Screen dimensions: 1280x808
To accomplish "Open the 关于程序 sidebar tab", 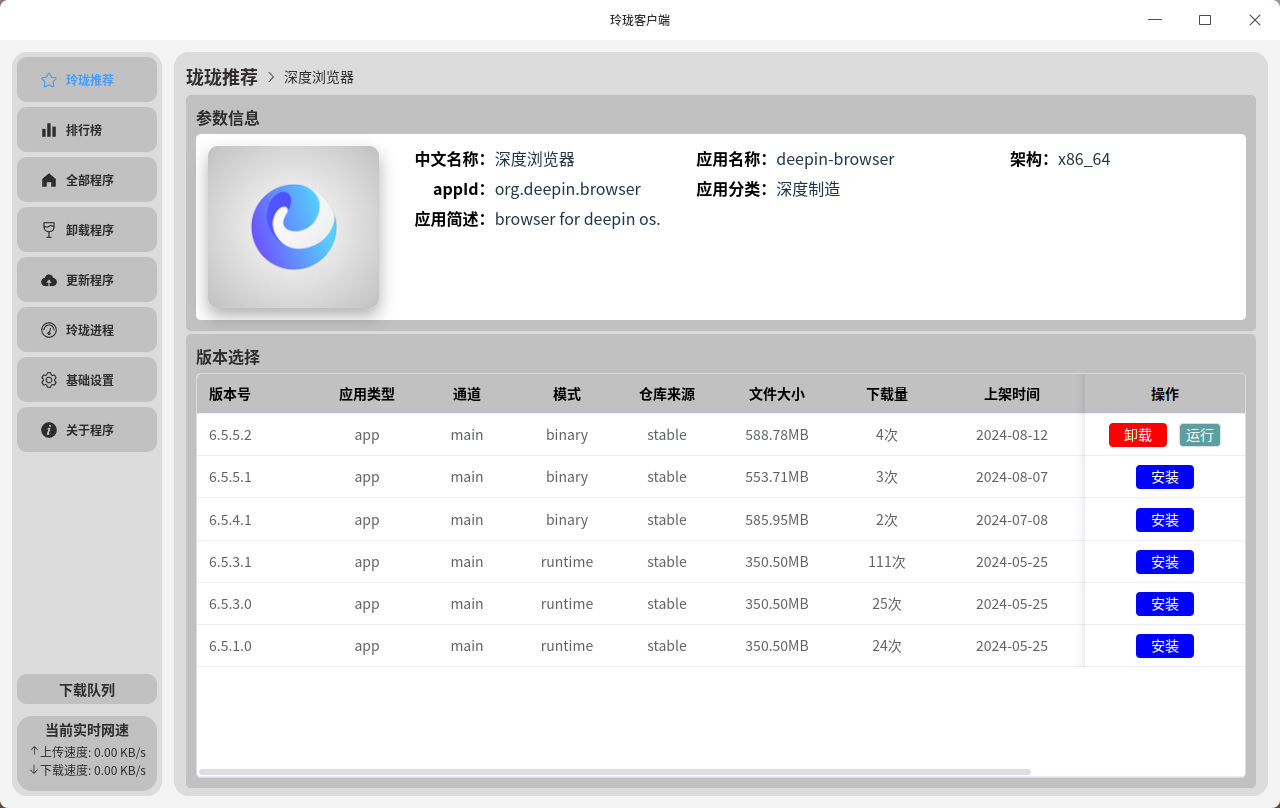I will [x=87, y=430].
